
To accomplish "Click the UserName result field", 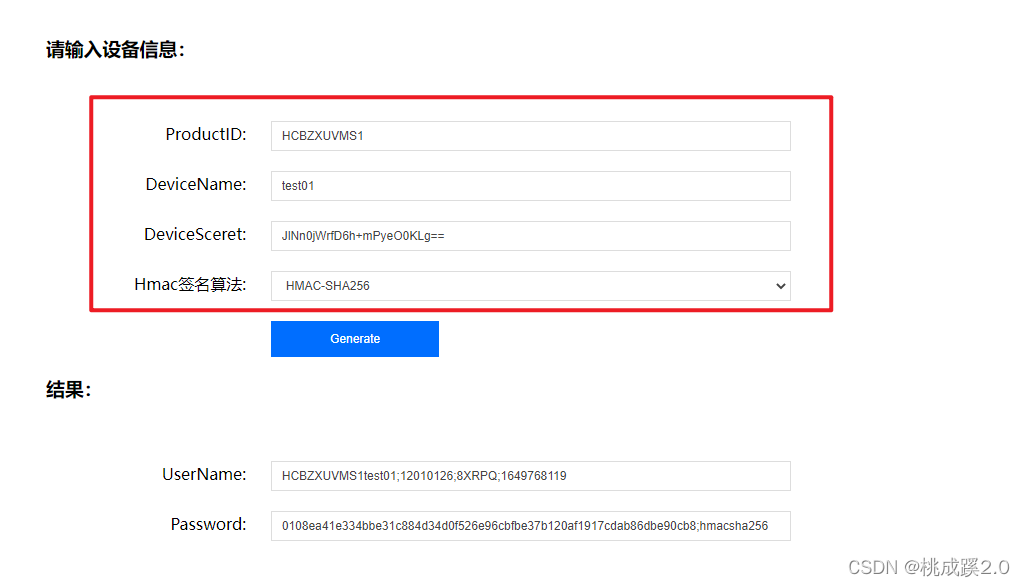I will click(530, 476).
